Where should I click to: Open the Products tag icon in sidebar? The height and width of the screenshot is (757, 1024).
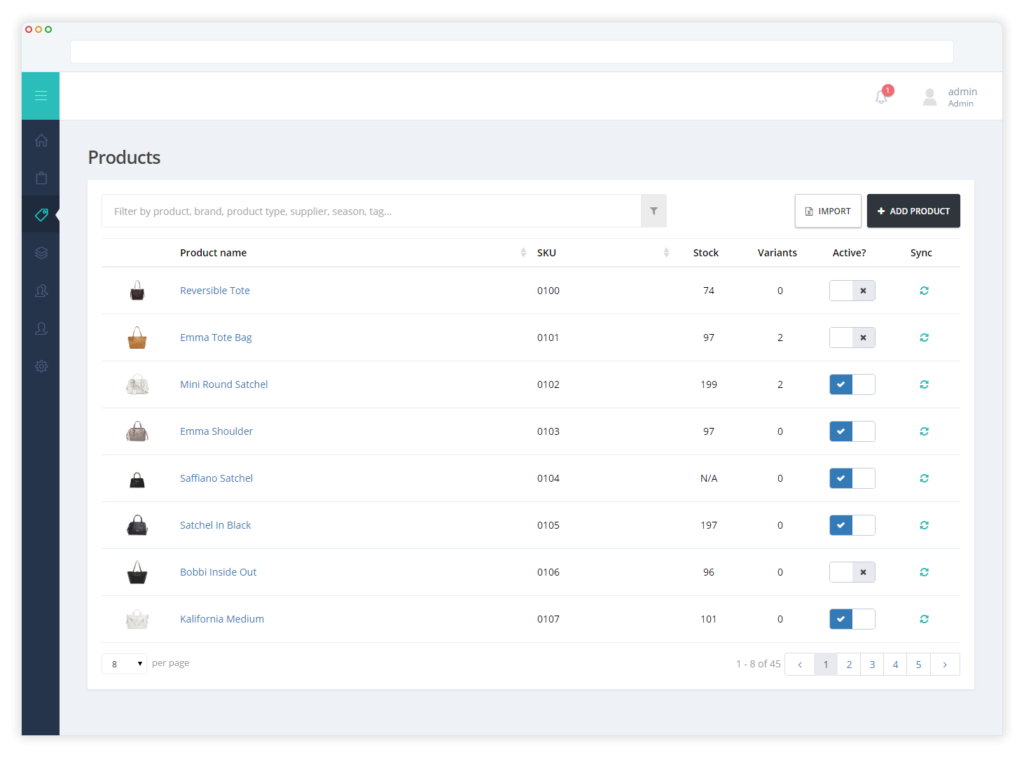click(40, 215)
